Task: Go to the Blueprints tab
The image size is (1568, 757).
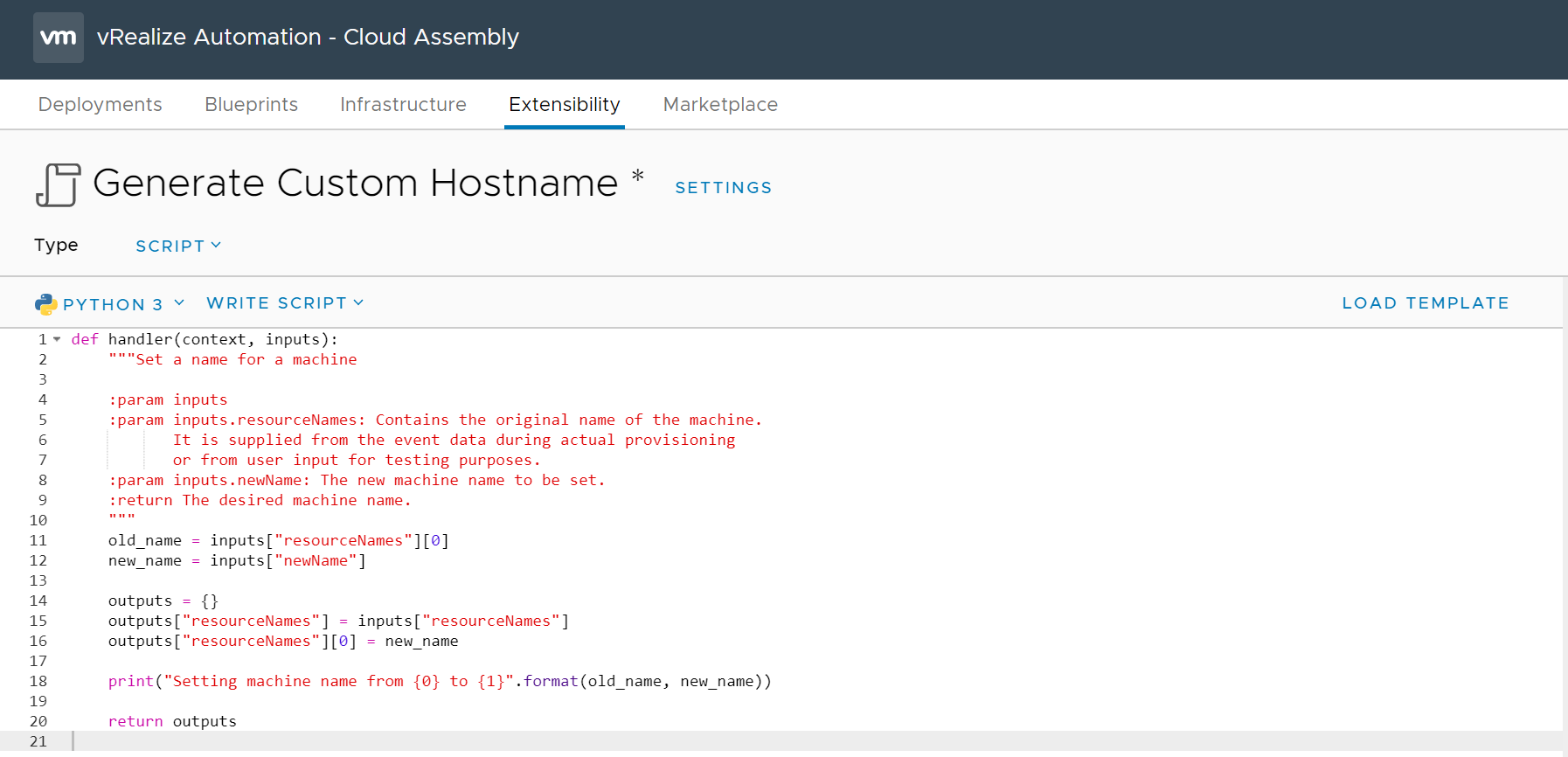Action: point(251,105)
